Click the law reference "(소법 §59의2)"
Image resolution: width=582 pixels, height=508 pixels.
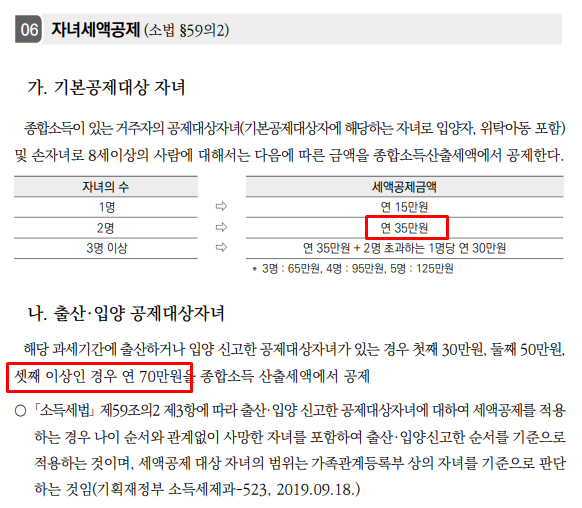(x=187, y=30)
